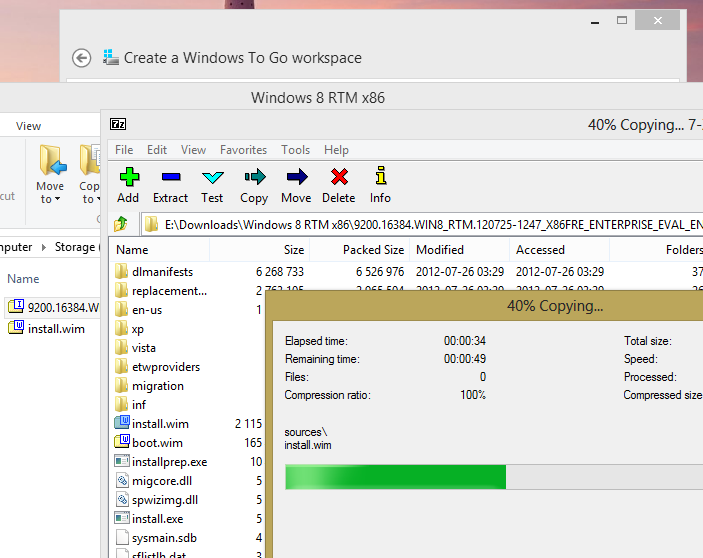Click the Info toolbar icon
The width and height of the screenshot is (703, 558).
coord(381,176)
